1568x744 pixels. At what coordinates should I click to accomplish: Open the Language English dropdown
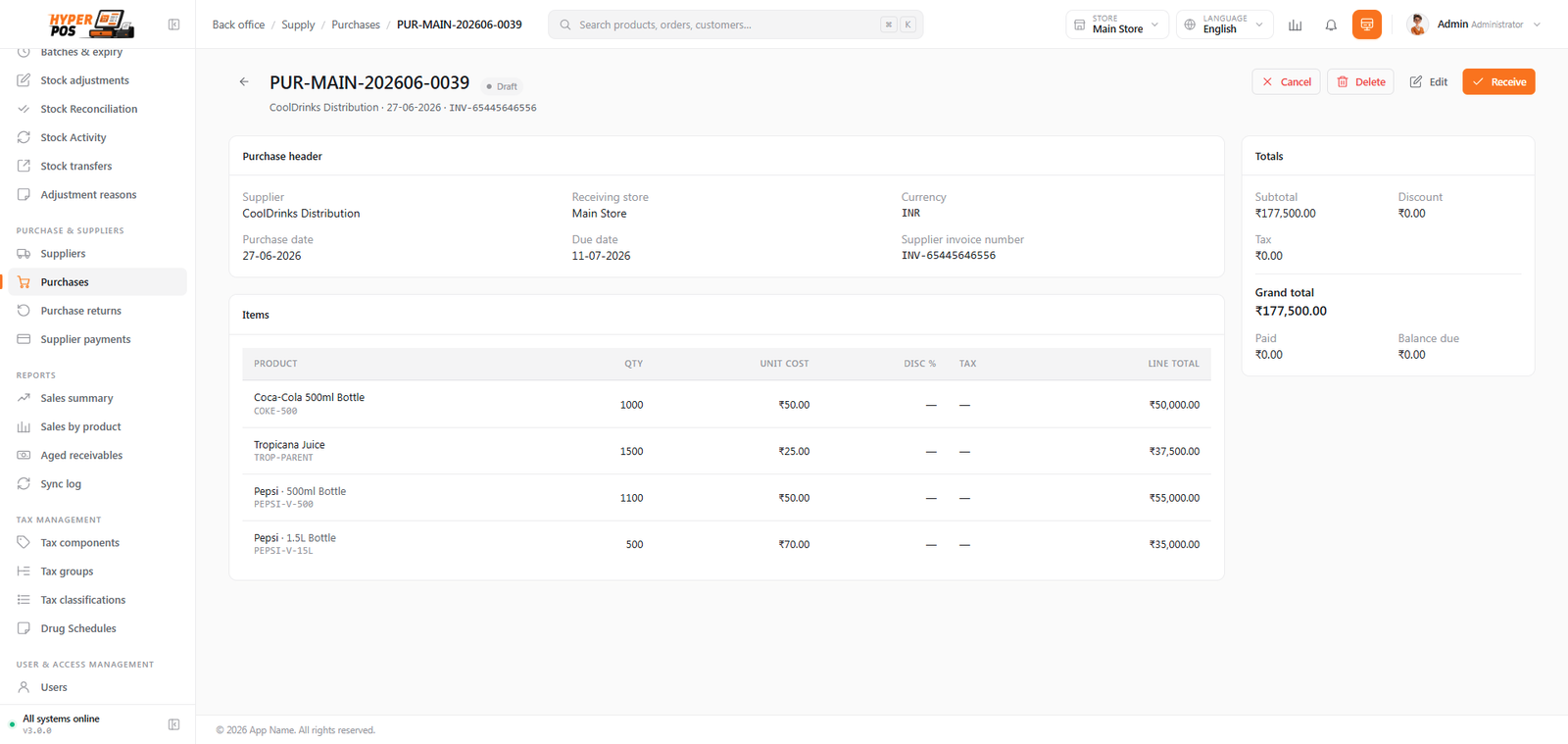click(1225, 25)
